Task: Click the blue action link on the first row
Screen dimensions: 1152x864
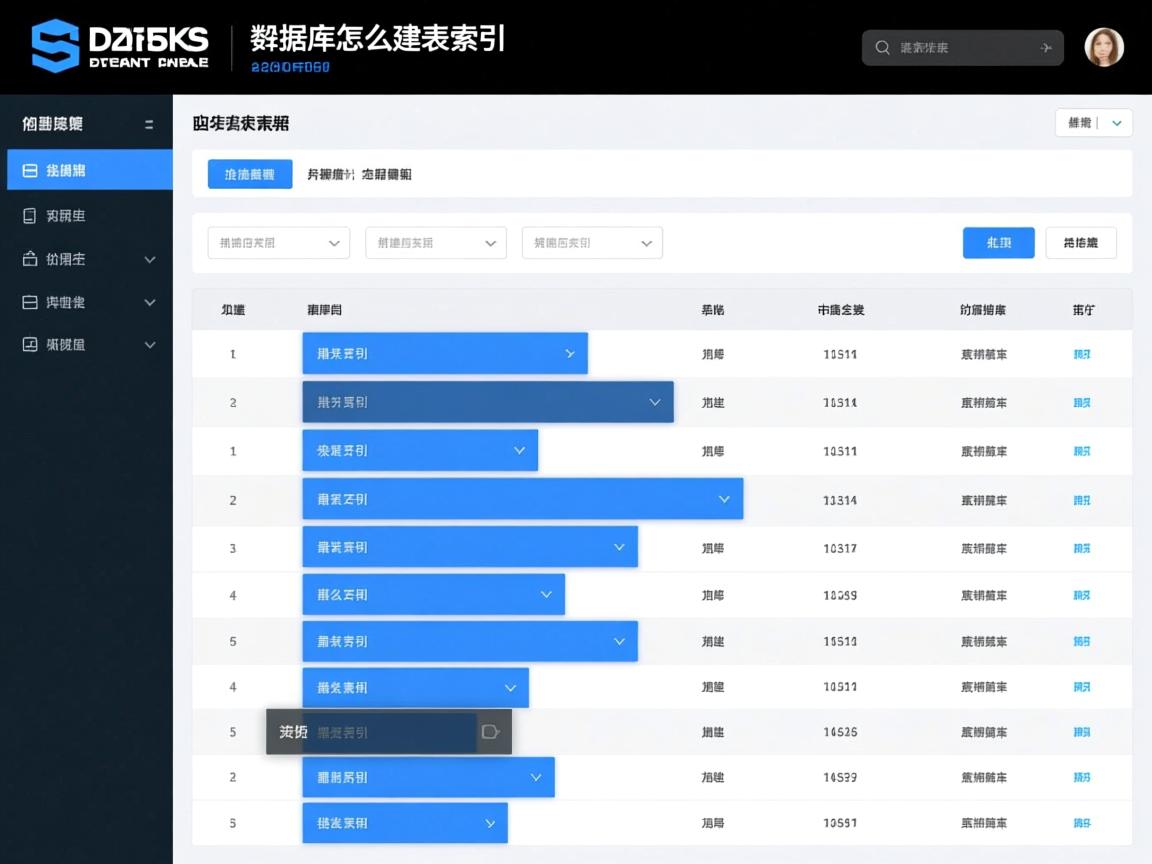Action: coord(1081,353)
